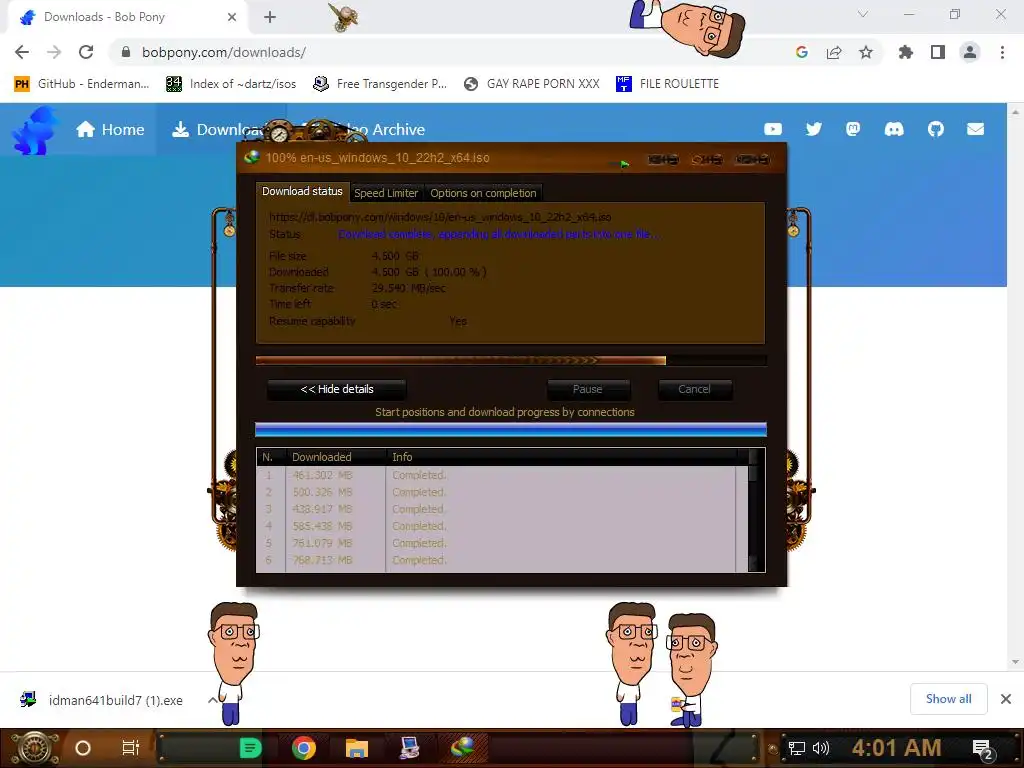
Task: Click the IDM icon in dialog title bar
Action: 251,157
